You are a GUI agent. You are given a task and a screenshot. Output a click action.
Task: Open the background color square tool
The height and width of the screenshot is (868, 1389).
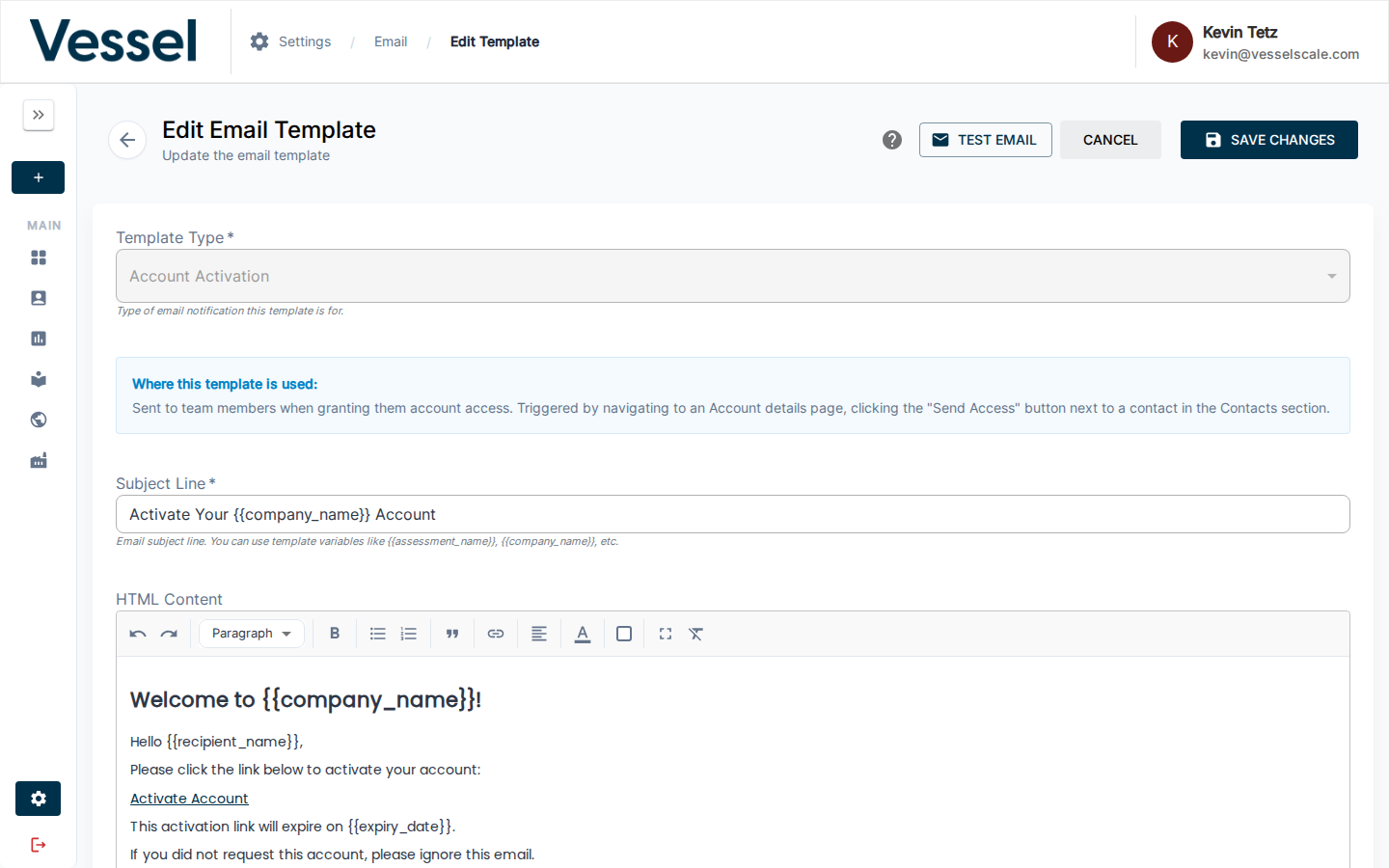624,634
